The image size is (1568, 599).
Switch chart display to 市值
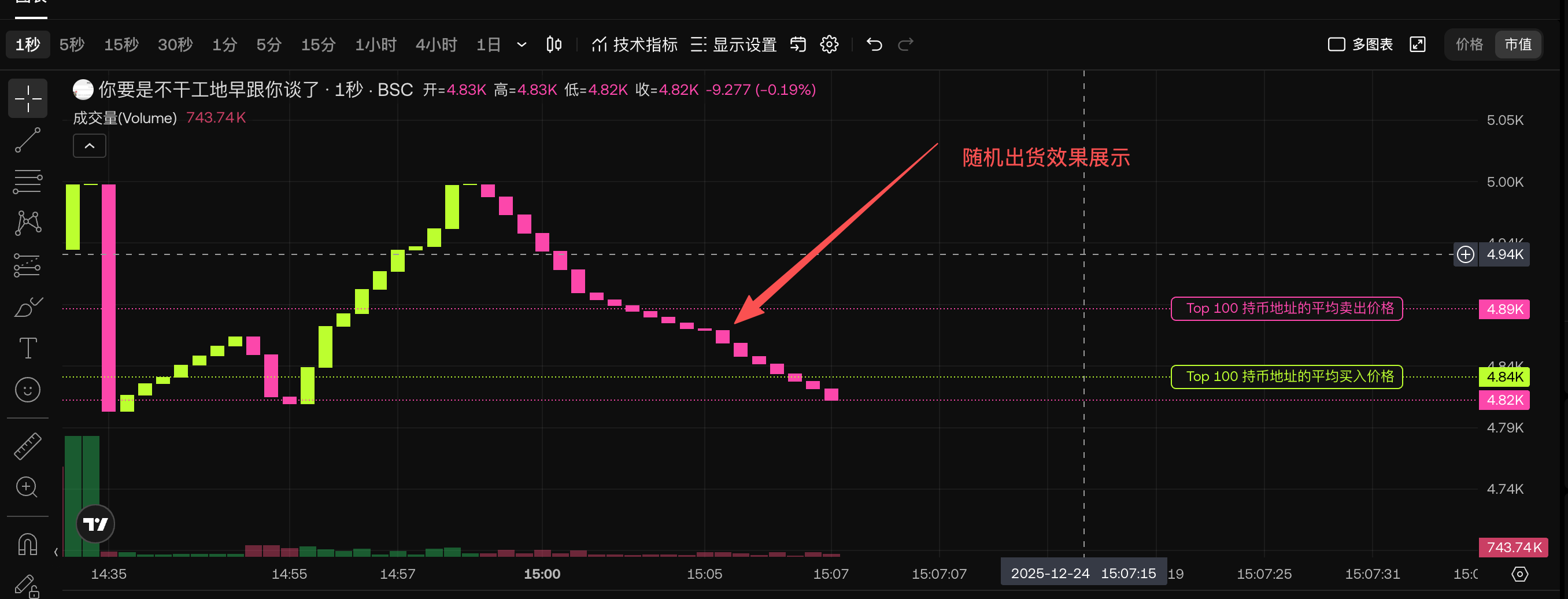(1518, 45)
